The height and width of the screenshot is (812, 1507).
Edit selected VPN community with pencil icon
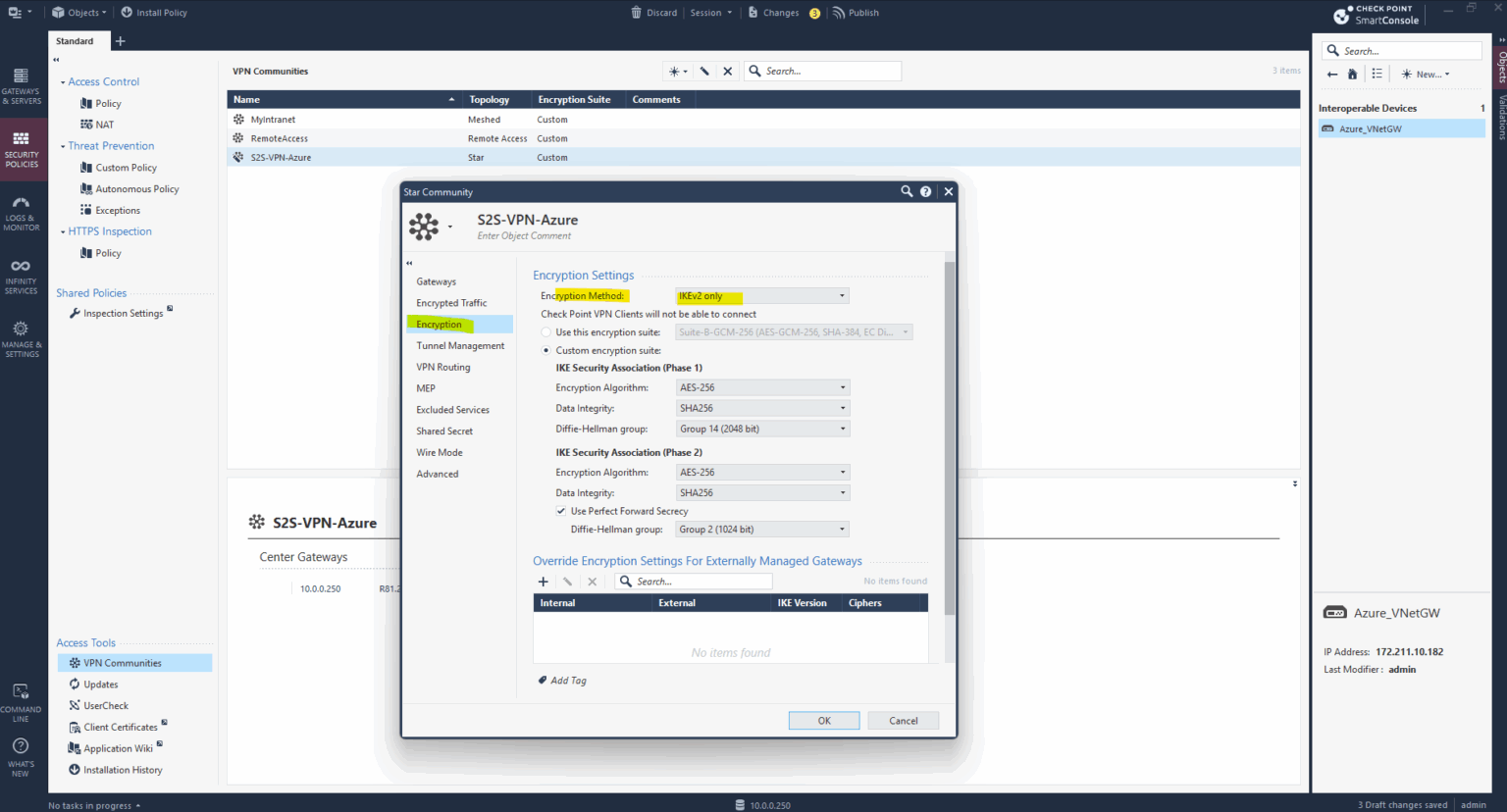coord(703,71)
